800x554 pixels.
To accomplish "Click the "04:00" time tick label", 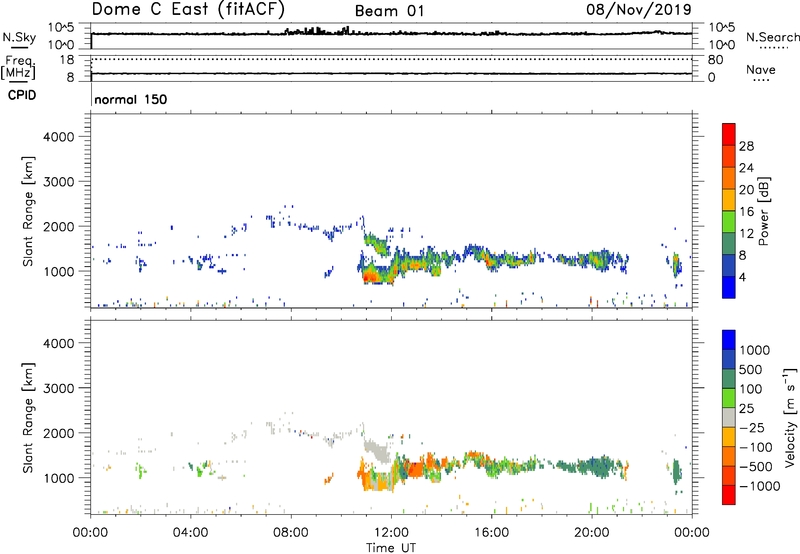I will coord(190,533).
